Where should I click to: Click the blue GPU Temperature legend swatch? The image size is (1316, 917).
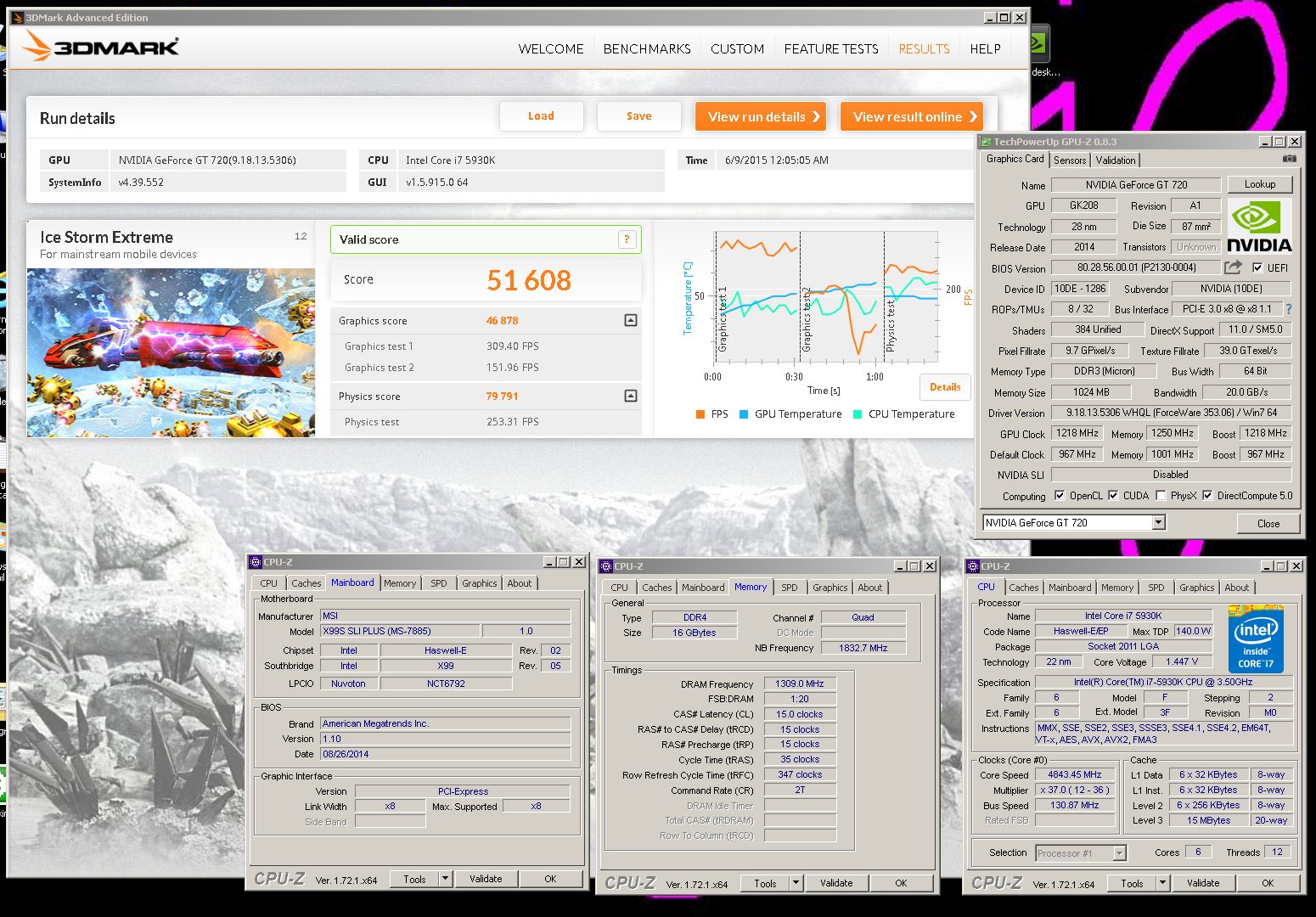tap(744, 414)
